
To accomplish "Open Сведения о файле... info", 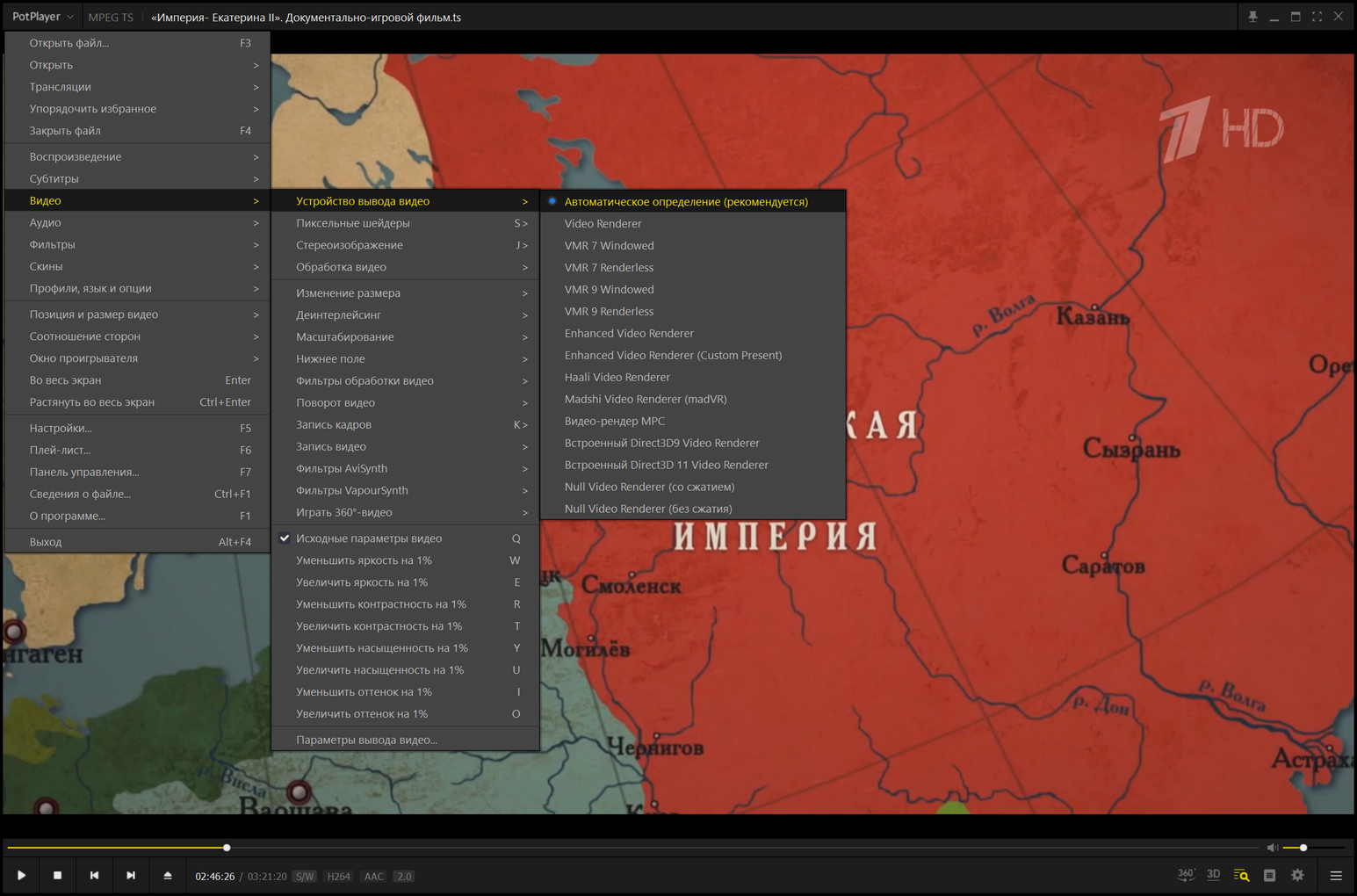I will click(x=137, y=494).
